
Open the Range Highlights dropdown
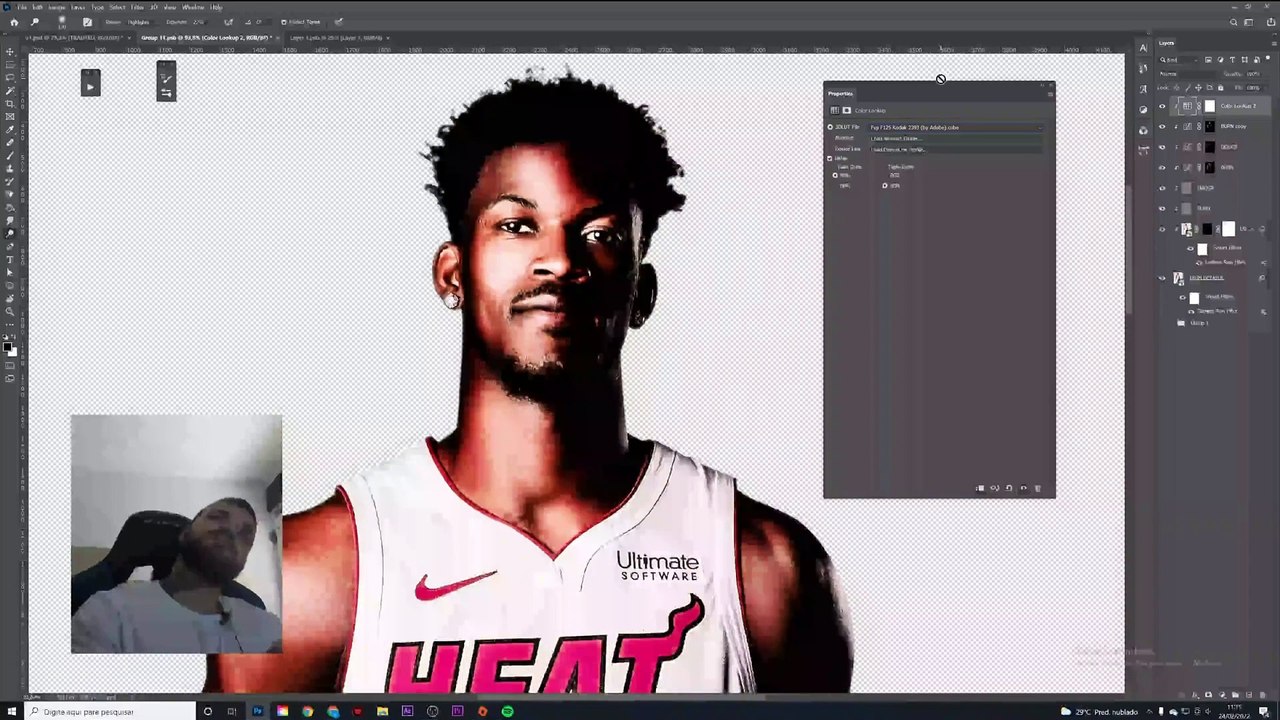click(x=140, y=22)
